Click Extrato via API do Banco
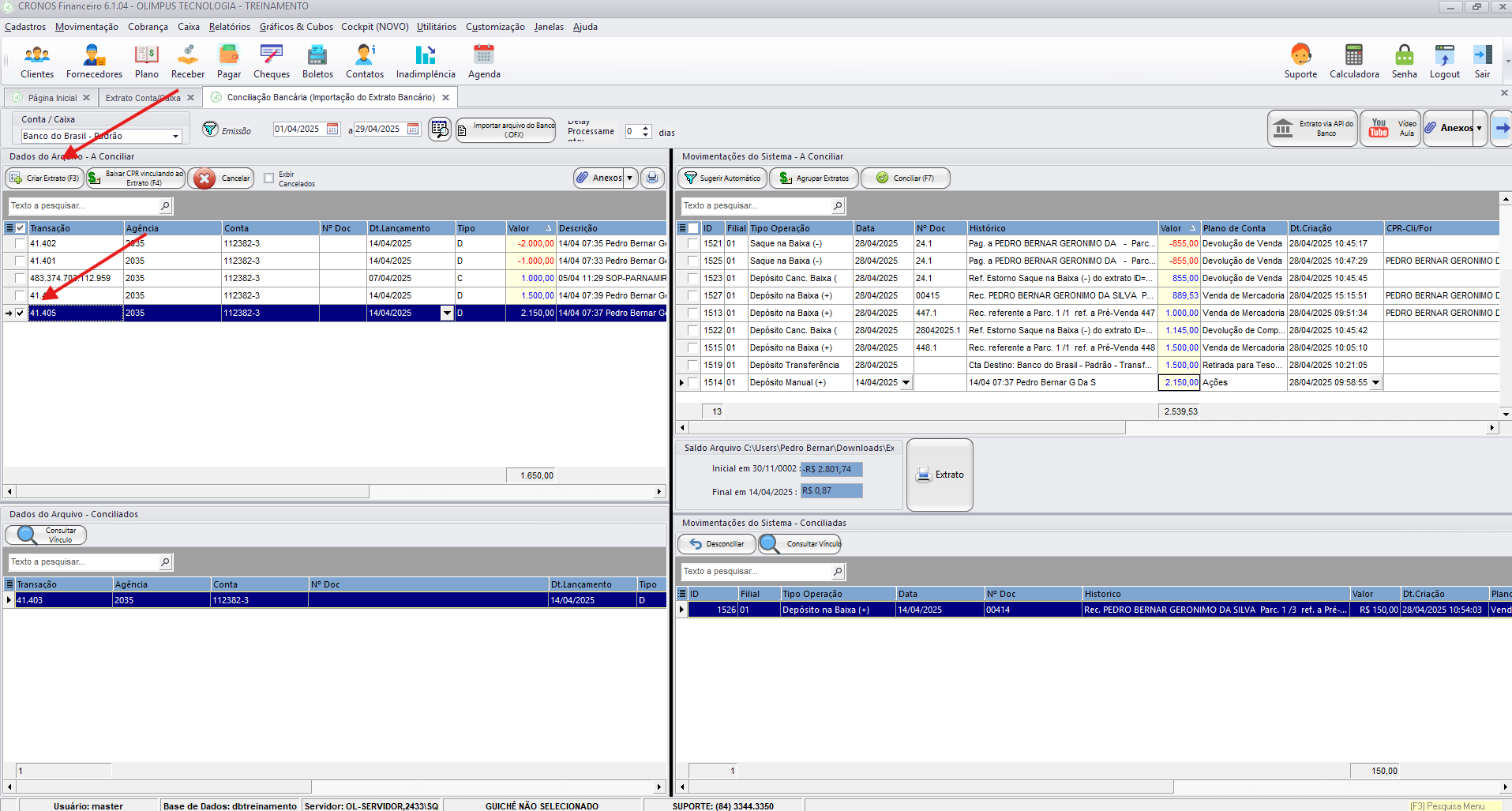The width and height of the screenshot is (1512, 811). (1312, 128)
